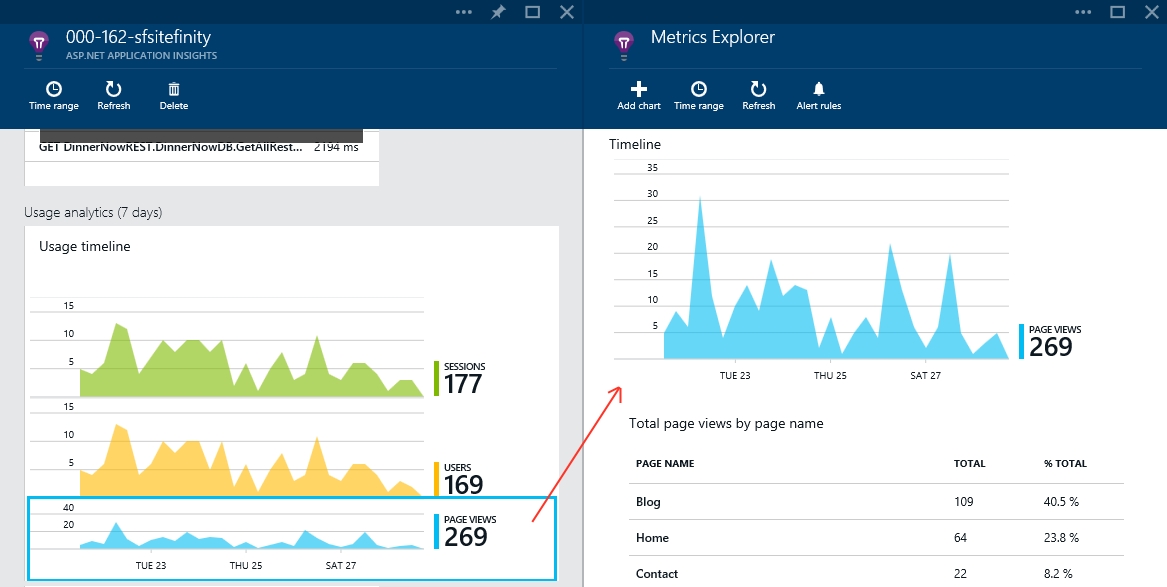Click the 23.8 % value
Screen dimensions: 1167x587
tap(1061, 538)
